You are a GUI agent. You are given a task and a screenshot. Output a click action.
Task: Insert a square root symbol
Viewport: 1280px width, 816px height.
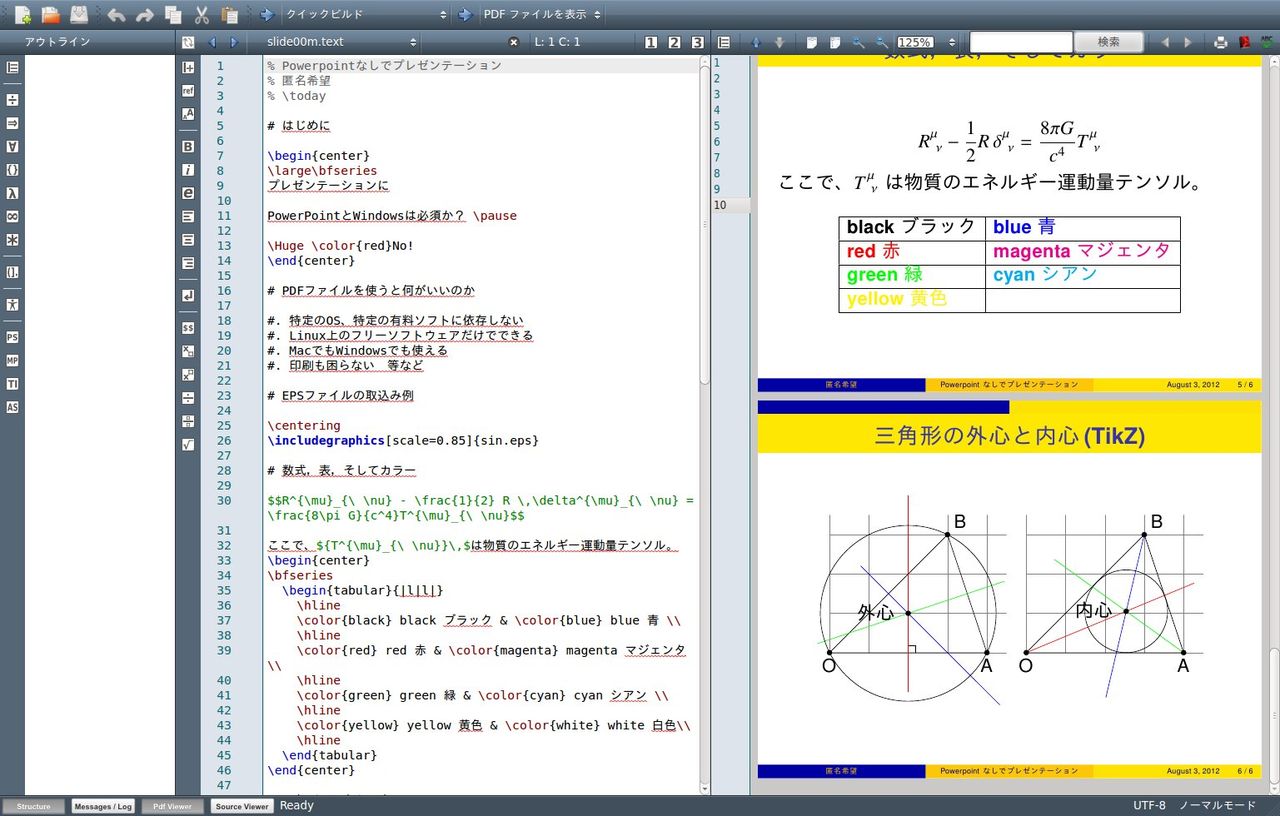[188, 444]
